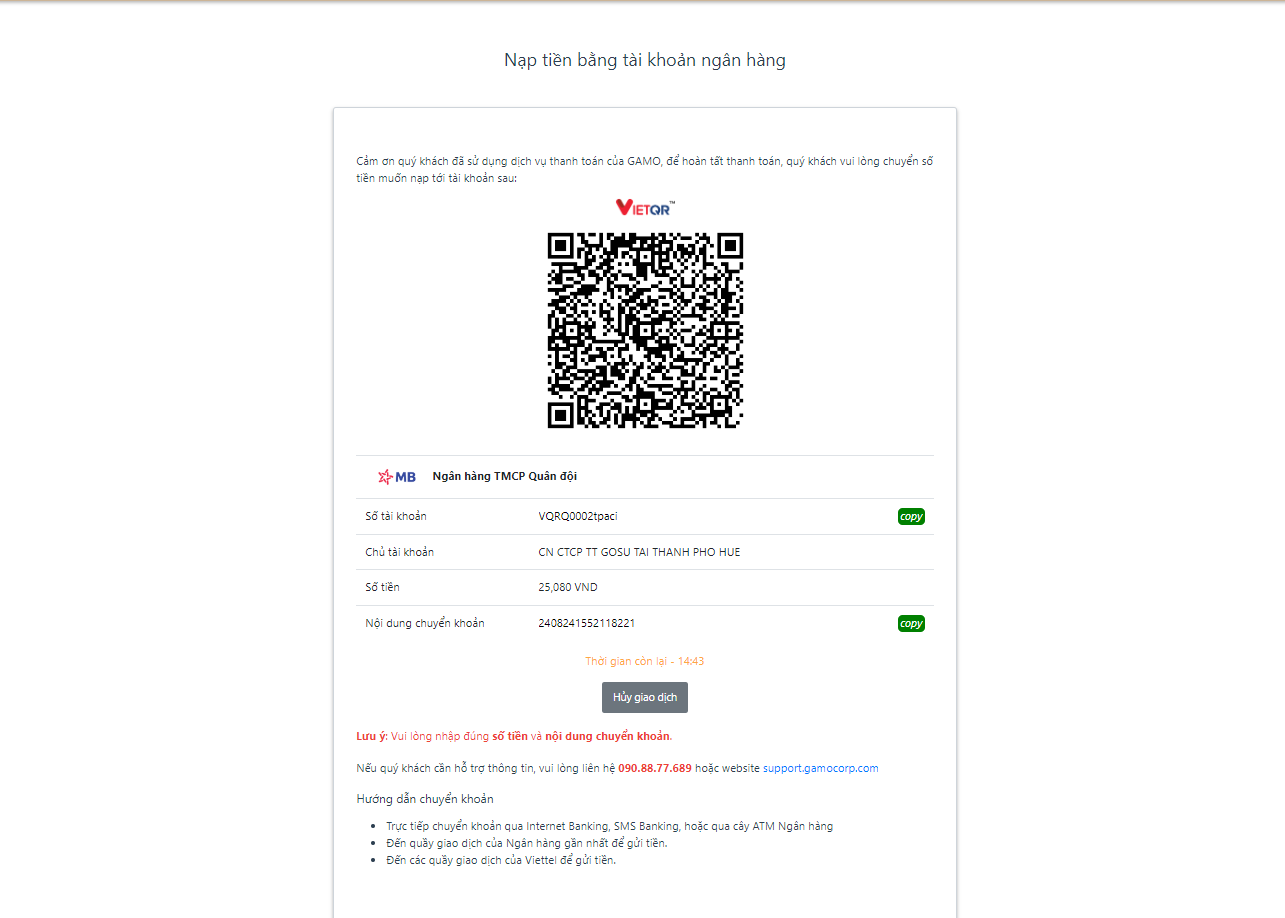This screenshot has height=918, width=1285.
Task: Click the MB bank logo
Action: coord(397,477)
